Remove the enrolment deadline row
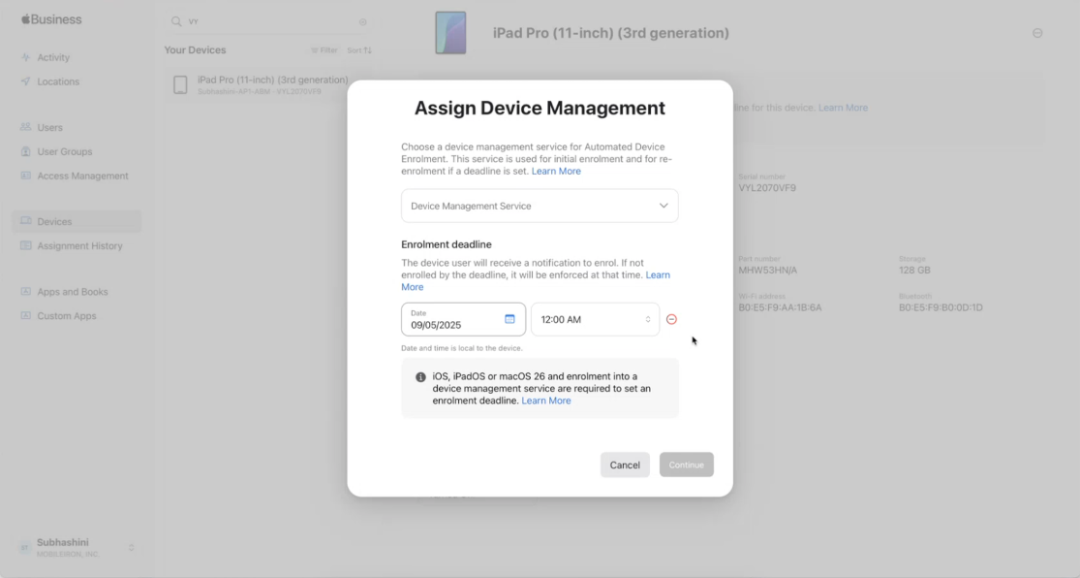The height and width of the screenshot is (578, 1080). pyautogui.click(x=671, y=318)
